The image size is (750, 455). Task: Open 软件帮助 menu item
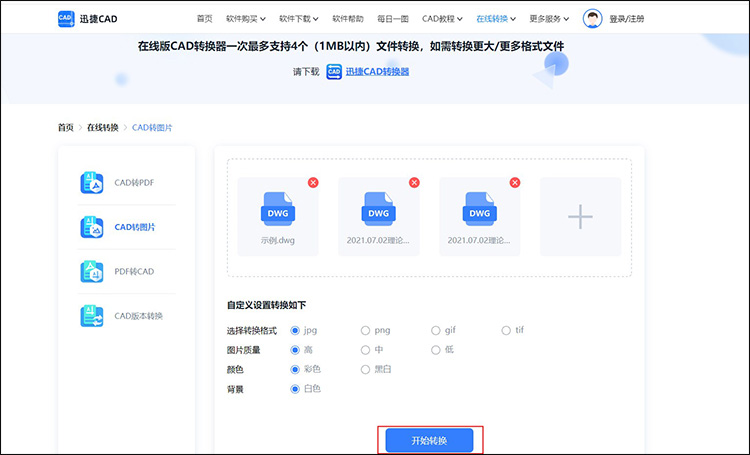(348, 19)
